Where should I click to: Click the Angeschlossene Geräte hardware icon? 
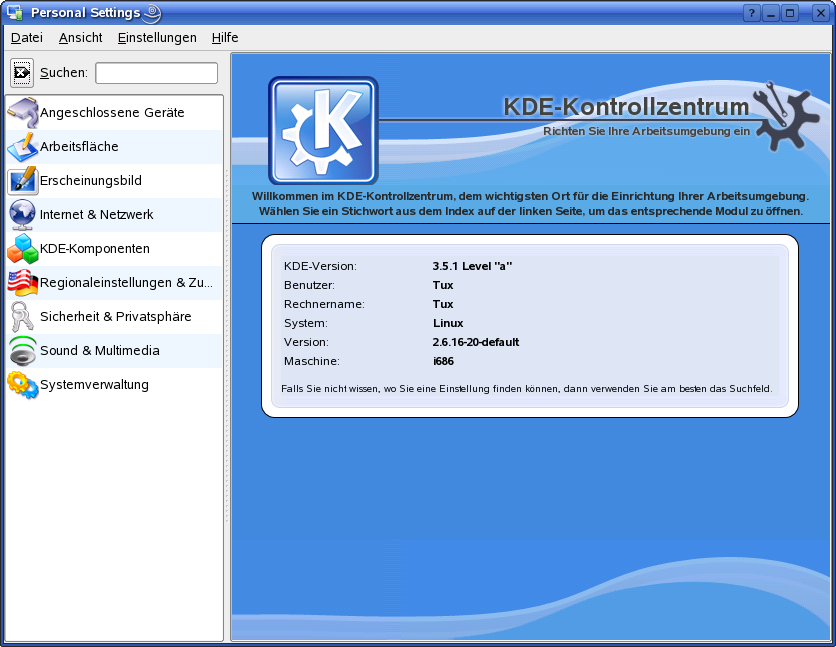click(22, 112)
